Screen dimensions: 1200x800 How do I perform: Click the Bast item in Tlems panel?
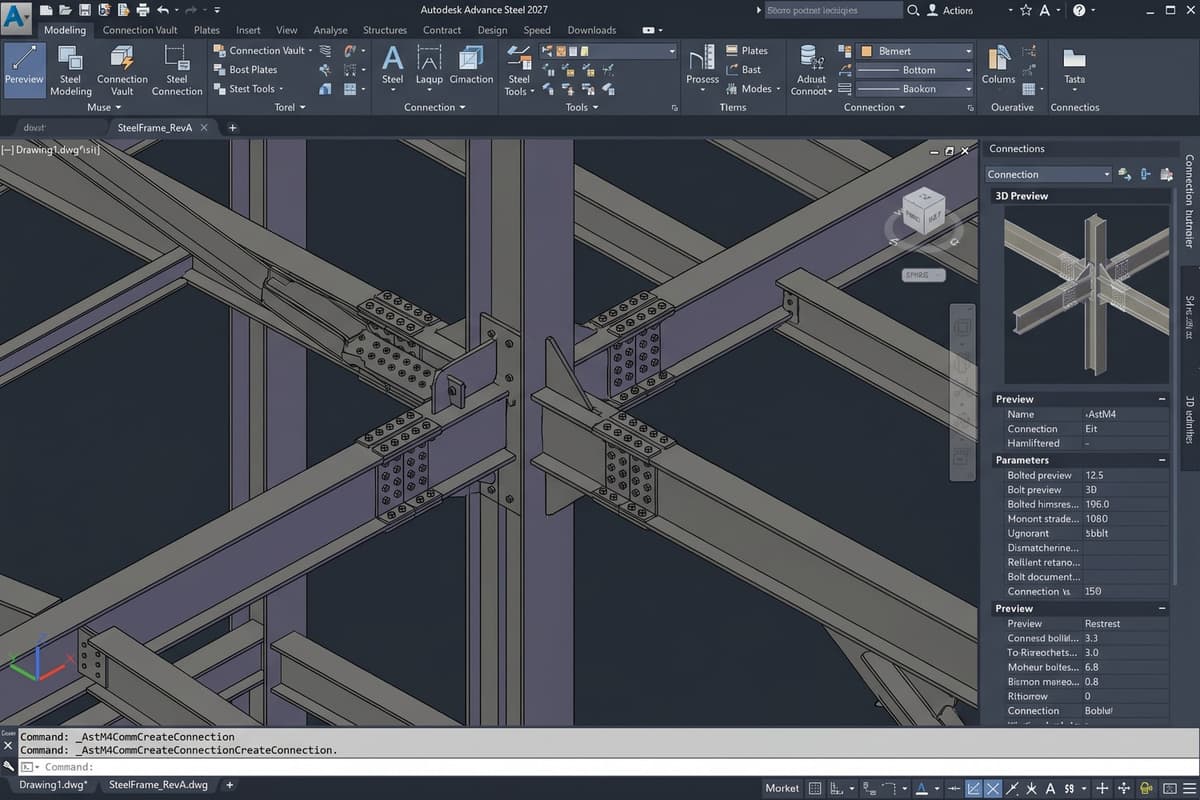click(x=743, y=70)
